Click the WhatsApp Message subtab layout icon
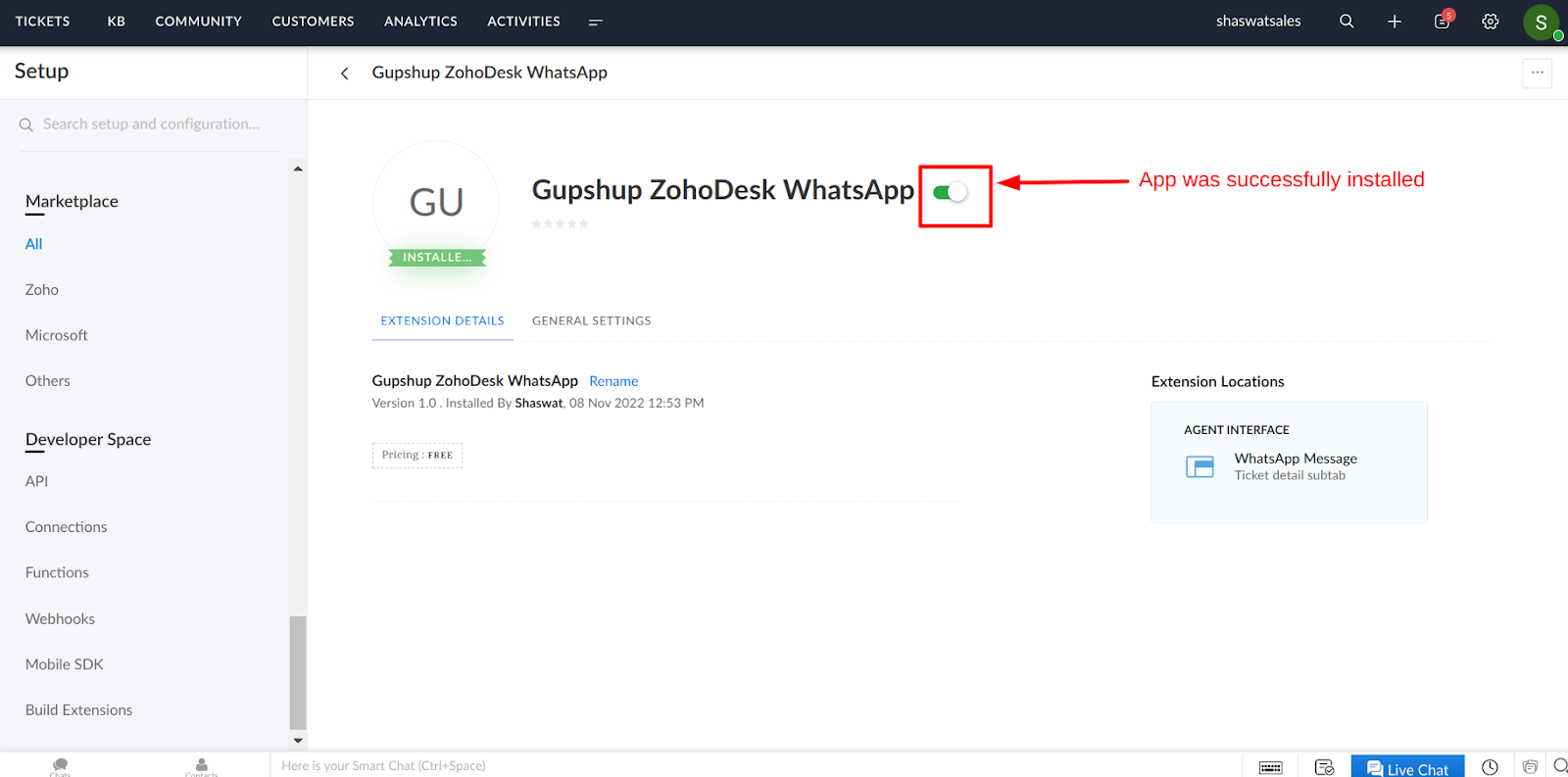 [x=1200, y=466]
